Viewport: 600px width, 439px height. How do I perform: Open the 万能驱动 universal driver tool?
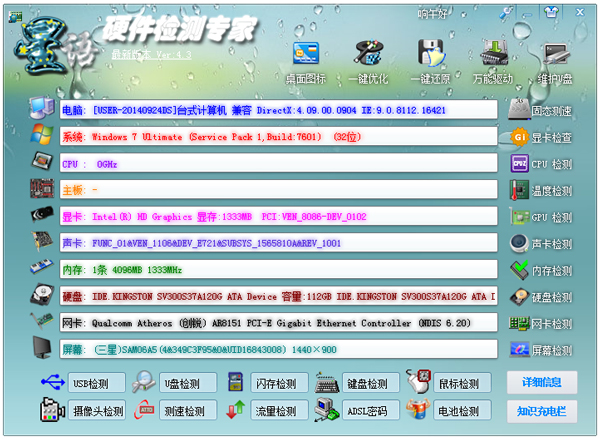pyautogui.click(x=493, y=63)
